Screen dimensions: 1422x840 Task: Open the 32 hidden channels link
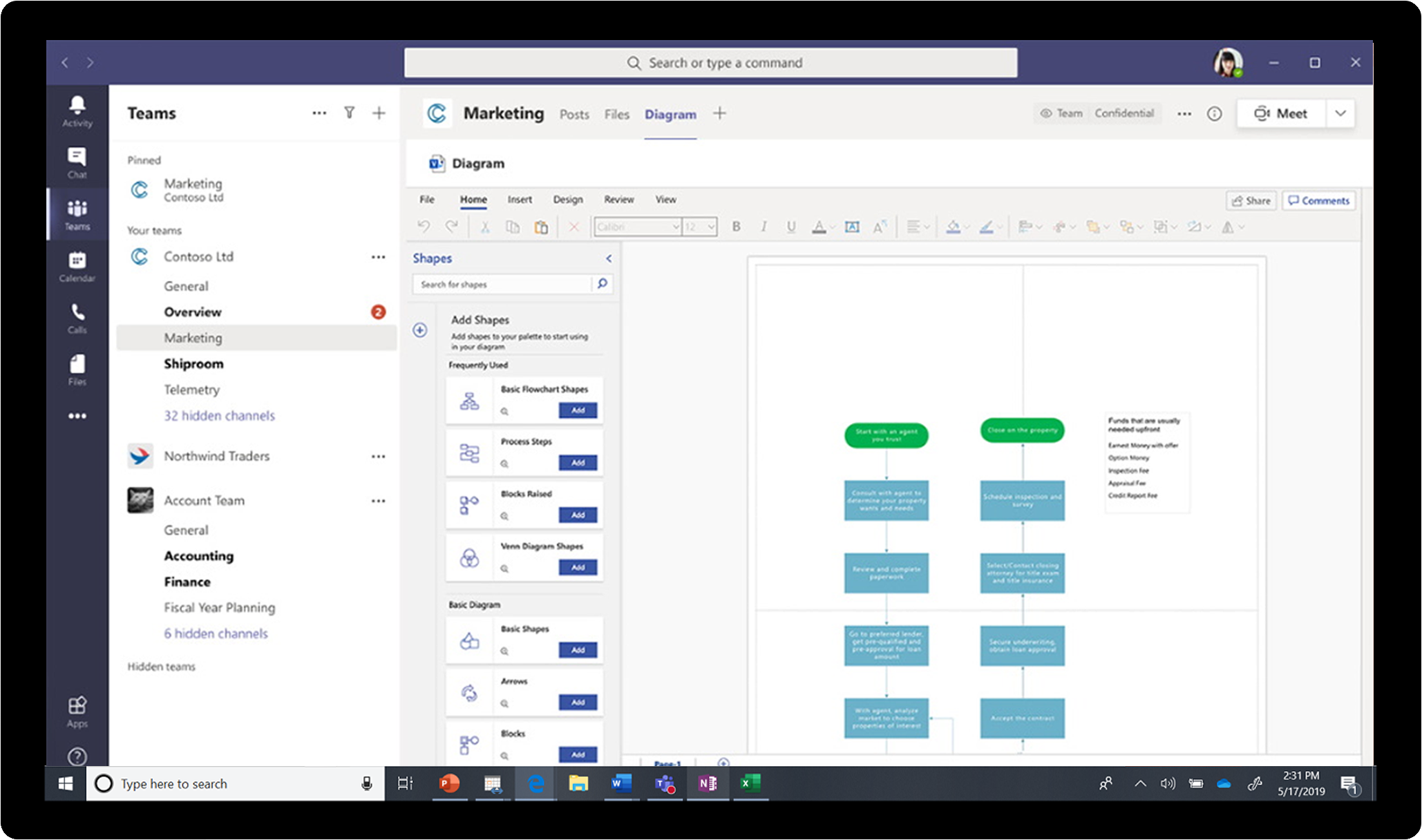coord(219,415)
